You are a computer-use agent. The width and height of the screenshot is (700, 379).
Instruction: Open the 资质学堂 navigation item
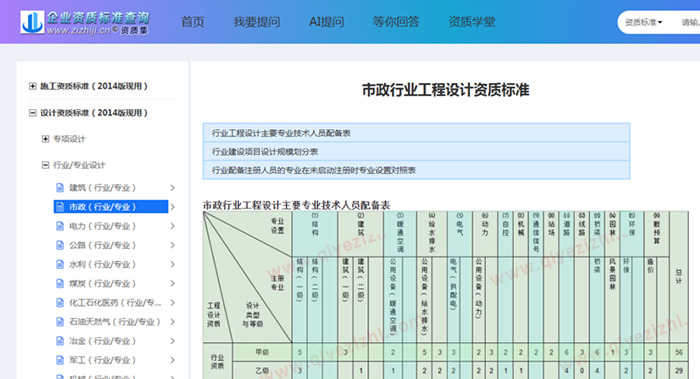pyautogui.click(x=471, y=22)
